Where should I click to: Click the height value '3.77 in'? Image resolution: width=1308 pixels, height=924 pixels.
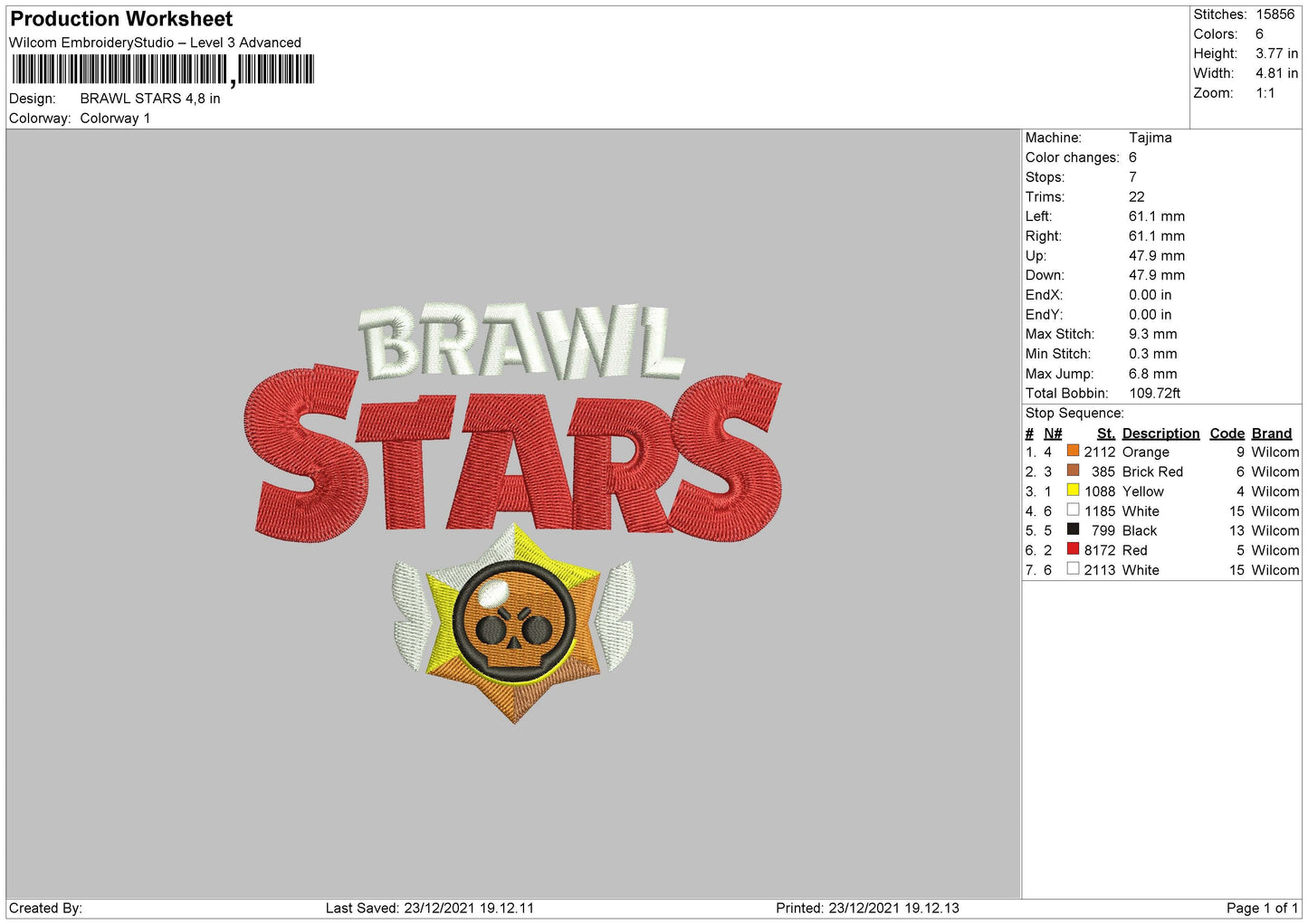point(1276,53)
